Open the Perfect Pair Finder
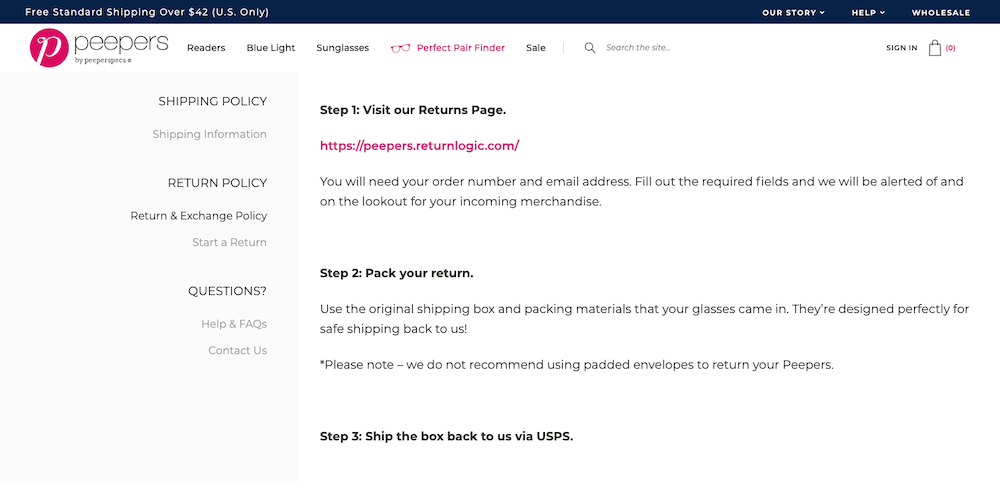Image resolution: width=1000 pixels, height=481 pixels. 460,48
